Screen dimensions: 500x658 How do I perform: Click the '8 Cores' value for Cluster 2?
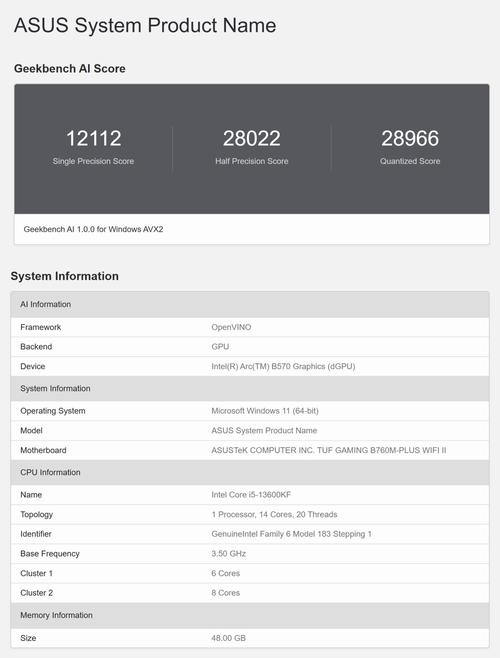(x=225, y=593)
